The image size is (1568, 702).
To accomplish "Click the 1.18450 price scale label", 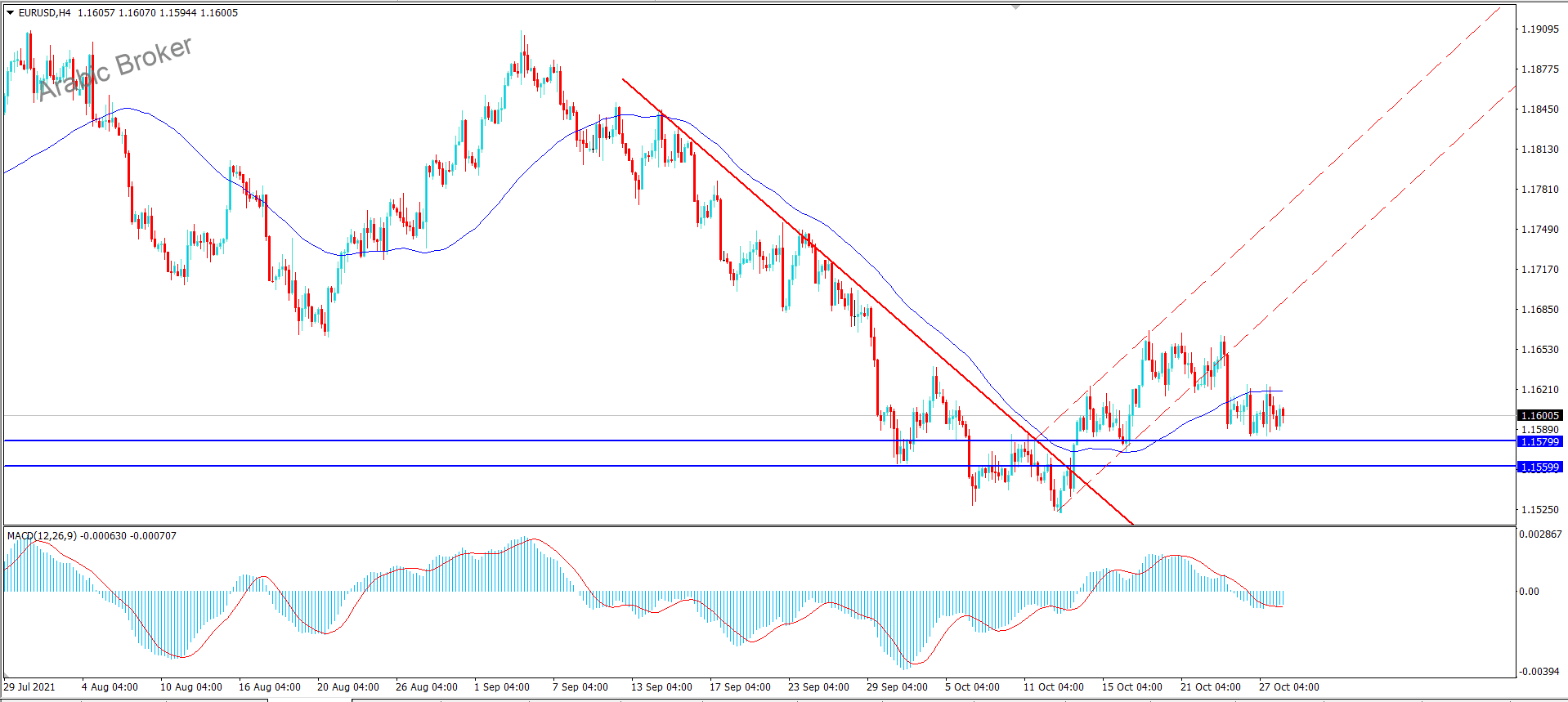I will 1539,110.
